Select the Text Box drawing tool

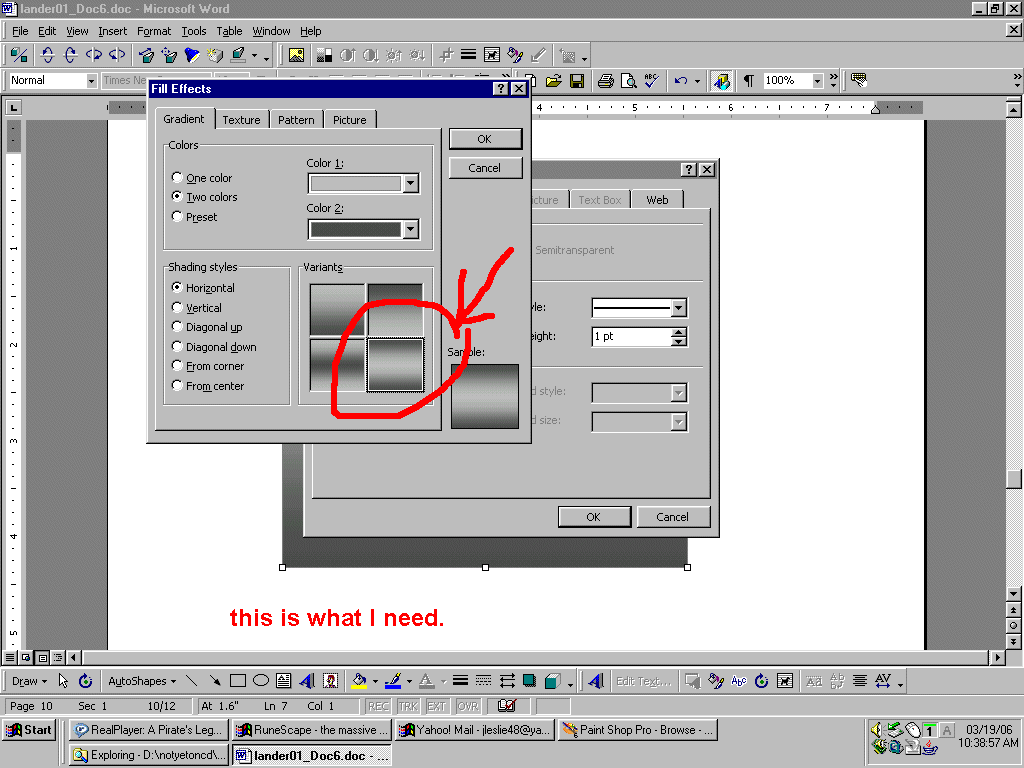tap(283, 681)
